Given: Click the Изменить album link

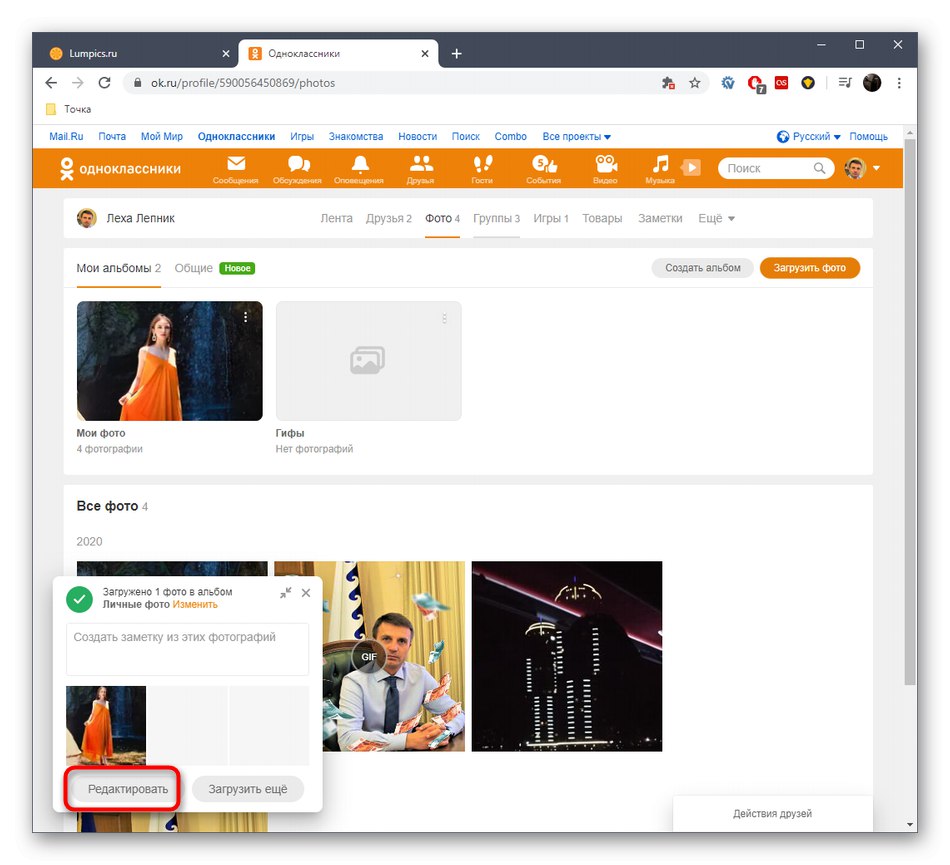Looking at the screenshot, I should (x=195, y=605).
